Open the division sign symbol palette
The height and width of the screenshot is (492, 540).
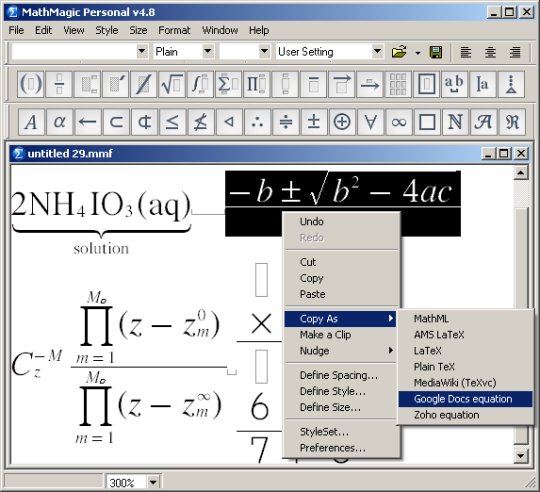click(x=285, y=122)
